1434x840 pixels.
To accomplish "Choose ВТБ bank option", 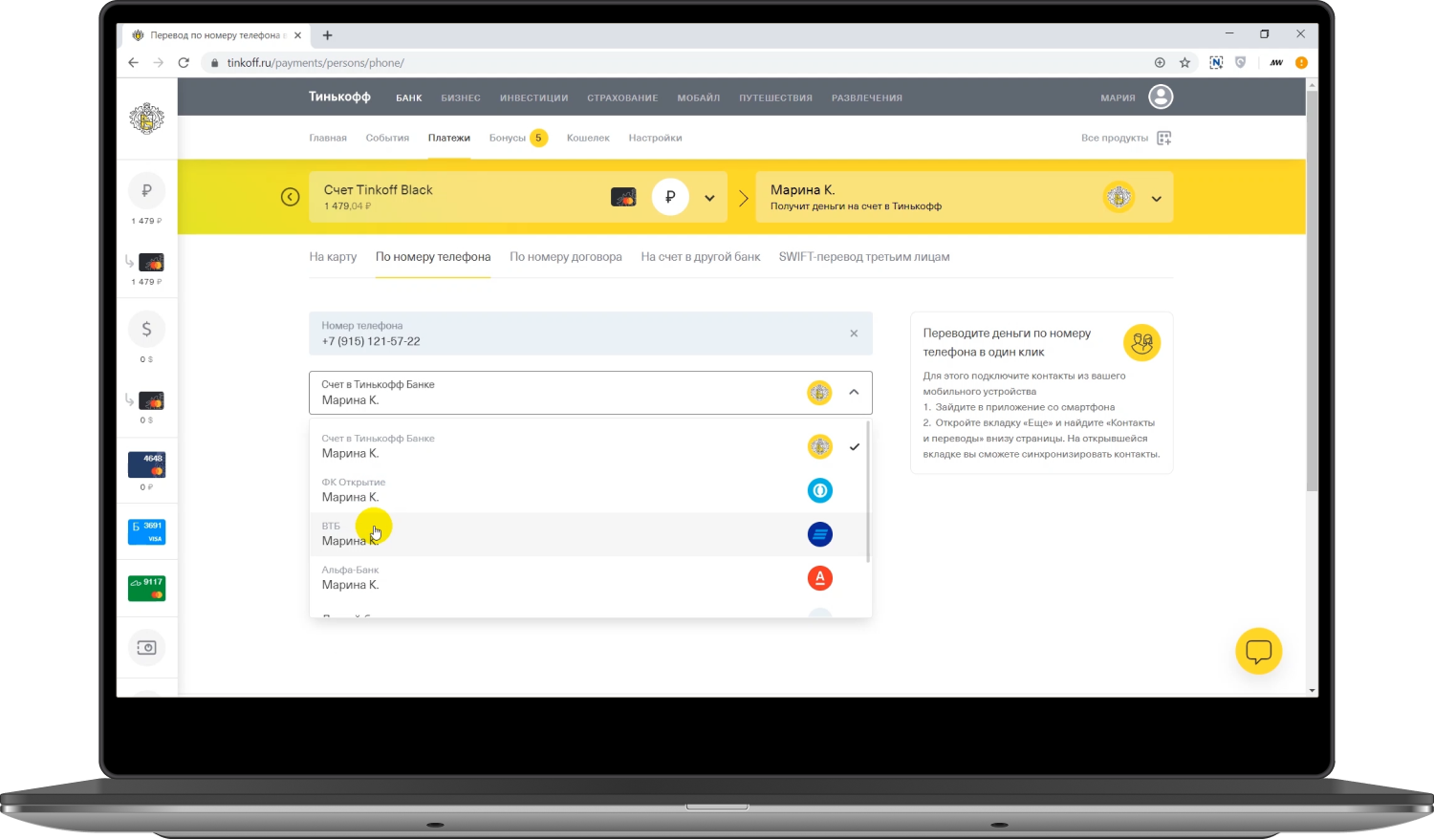I will pyautogui.click(x=590, y=534).
